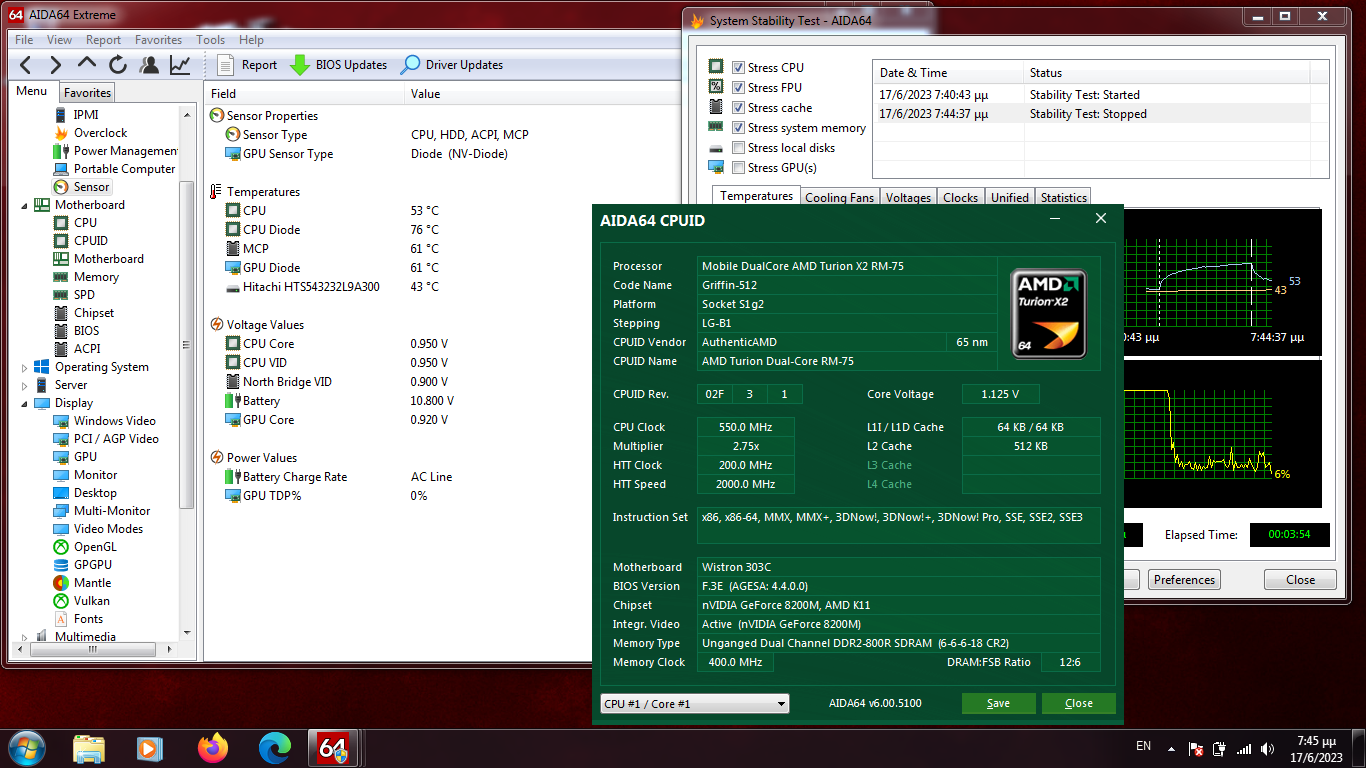
Task: Open the user/manage icon in toolbar
Action: (149, 65)
